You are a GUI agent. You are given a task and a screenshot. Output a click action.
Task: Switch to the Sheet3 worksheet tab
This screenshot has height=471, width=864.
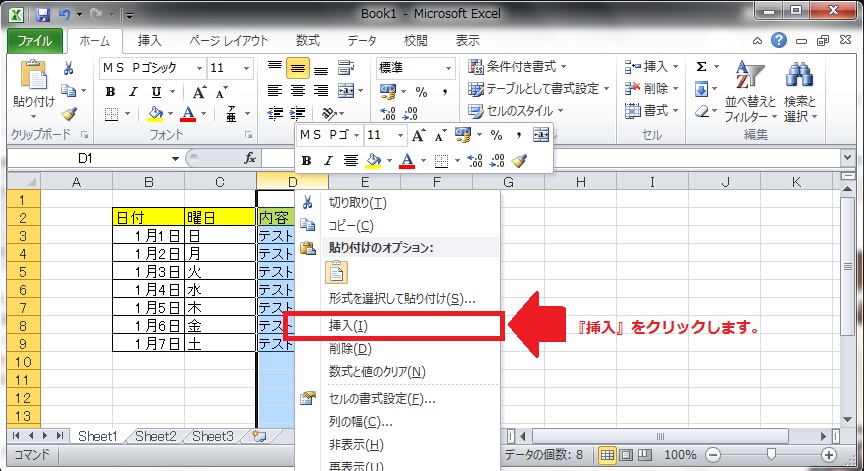click(x=213, y=436)
